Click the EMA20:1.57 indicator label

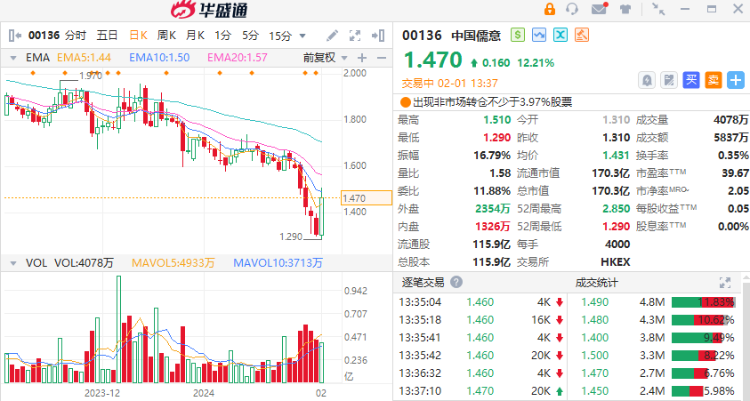tap(237, 58)
